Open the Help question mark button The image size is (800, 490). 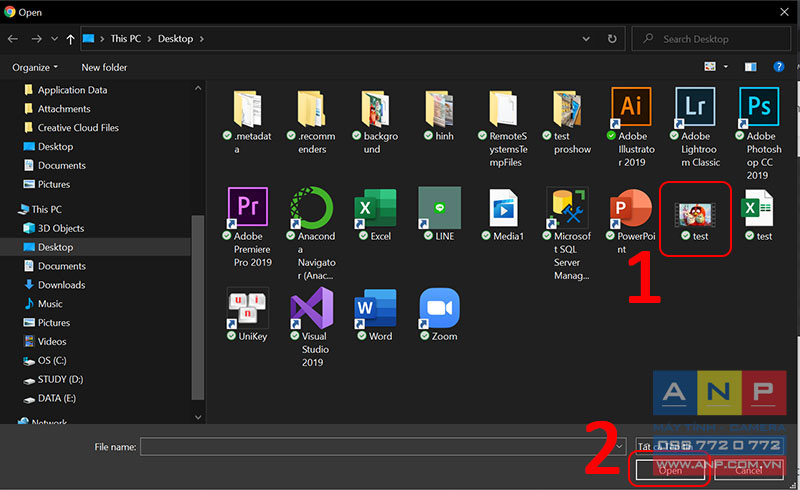tap(779, 67)
